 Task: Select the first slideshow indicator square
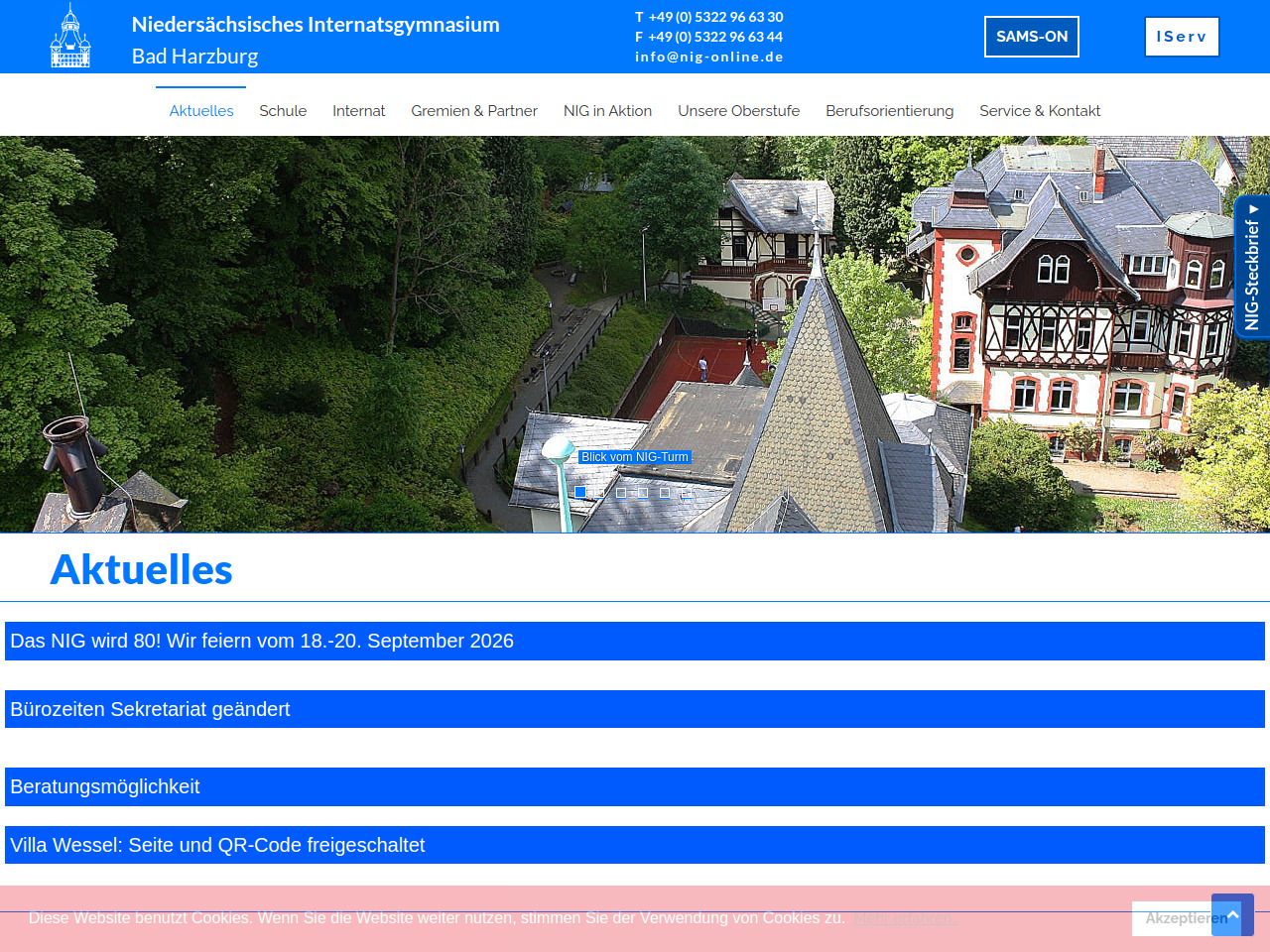click(x=579, y=492)
